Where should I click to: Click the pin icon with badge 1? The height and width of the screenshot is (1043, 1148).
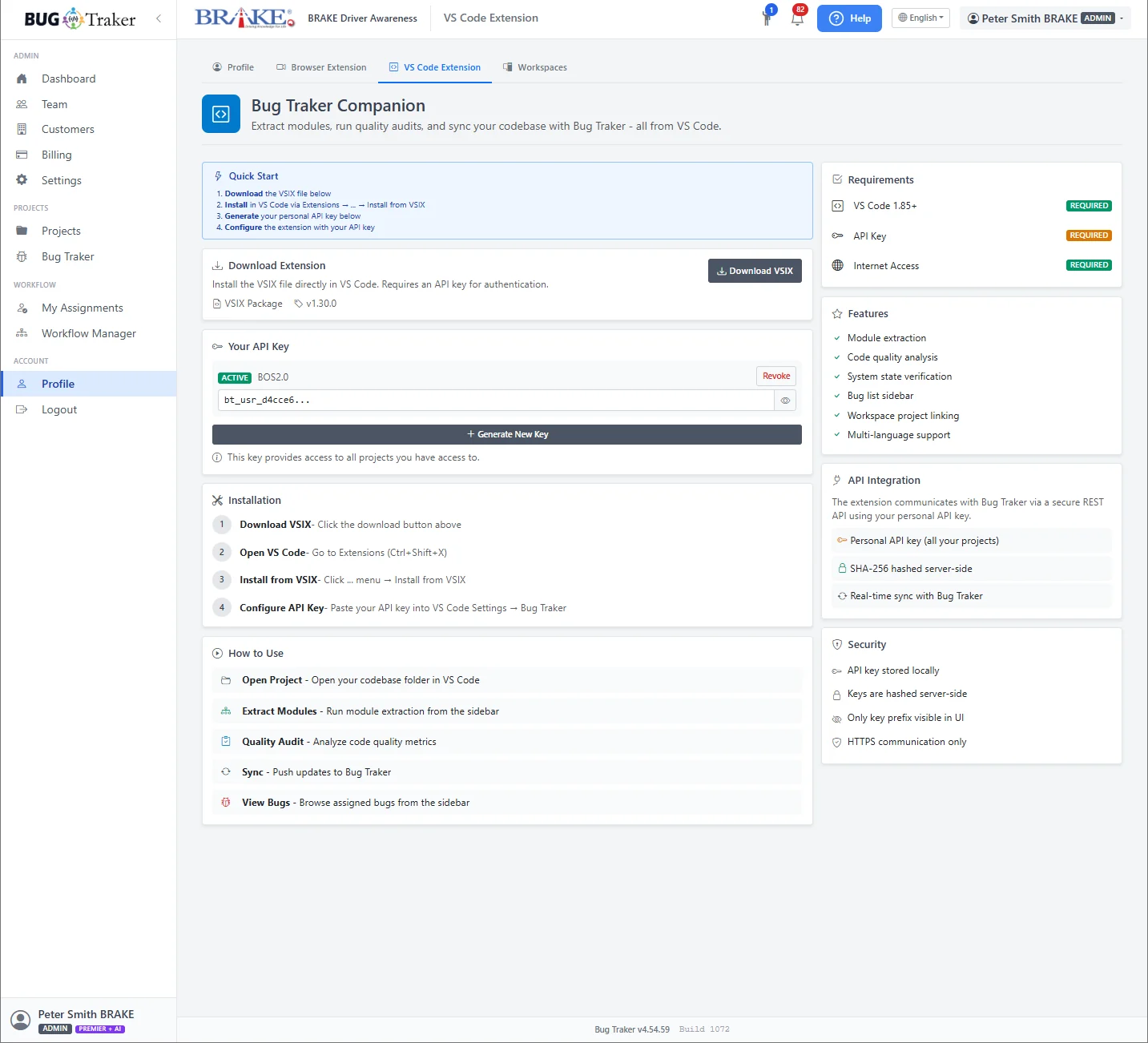767,17
